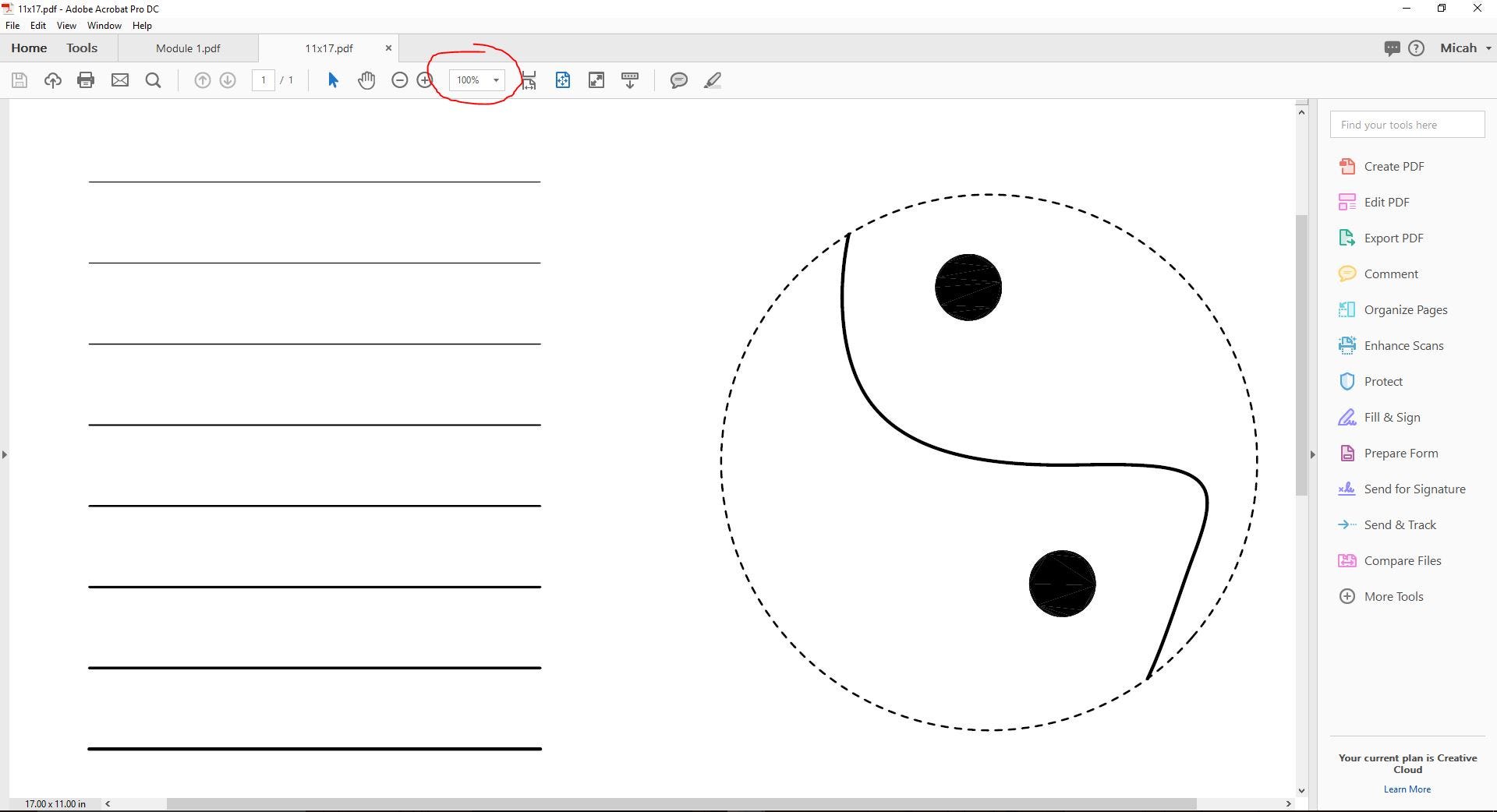
Task: Open the Fill & Sign tool
Action: (1379, 418)
